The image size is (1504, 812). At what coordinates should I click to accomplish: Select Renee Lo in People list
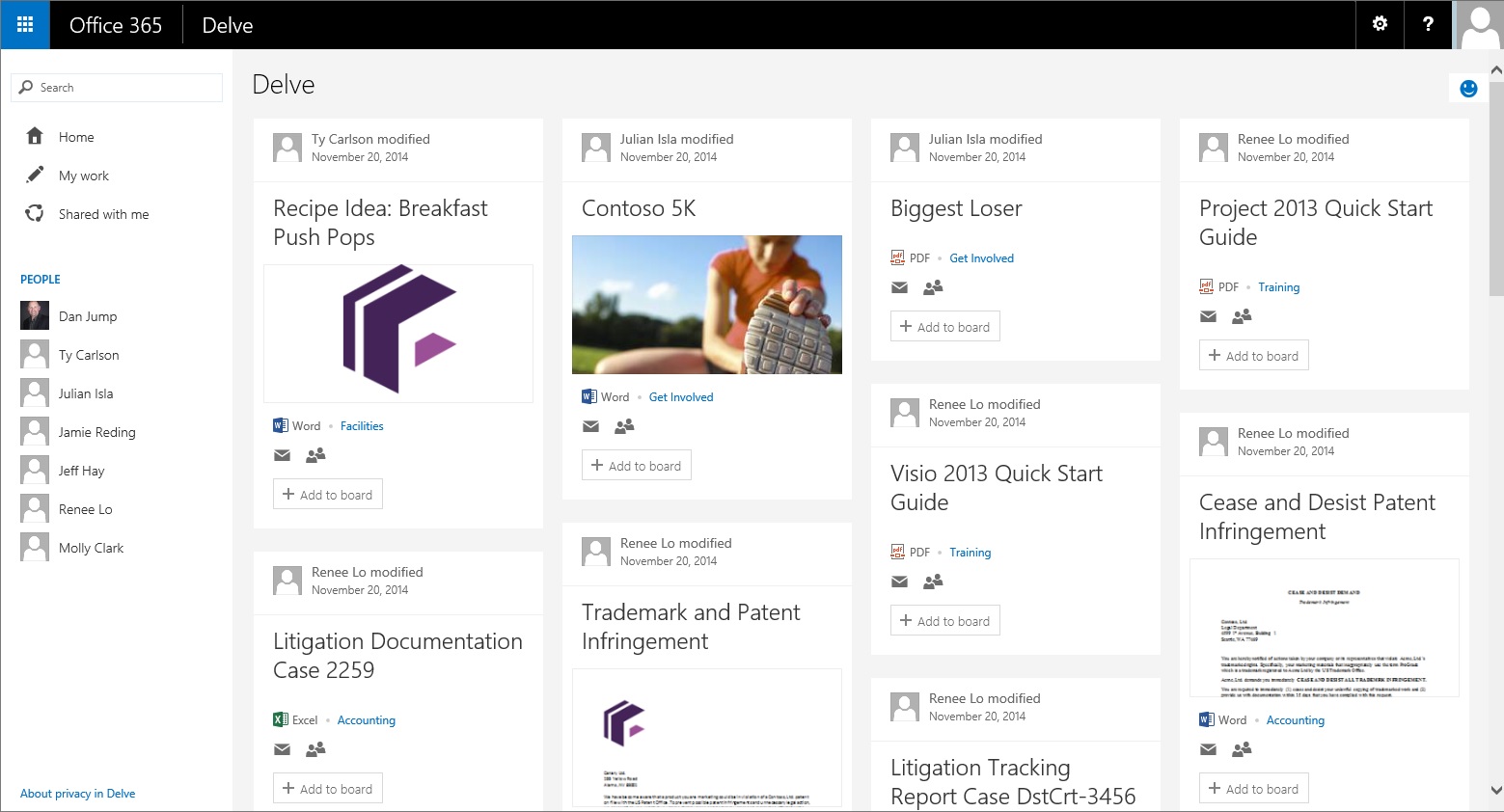pyautogui.click(x=85, y=509)
